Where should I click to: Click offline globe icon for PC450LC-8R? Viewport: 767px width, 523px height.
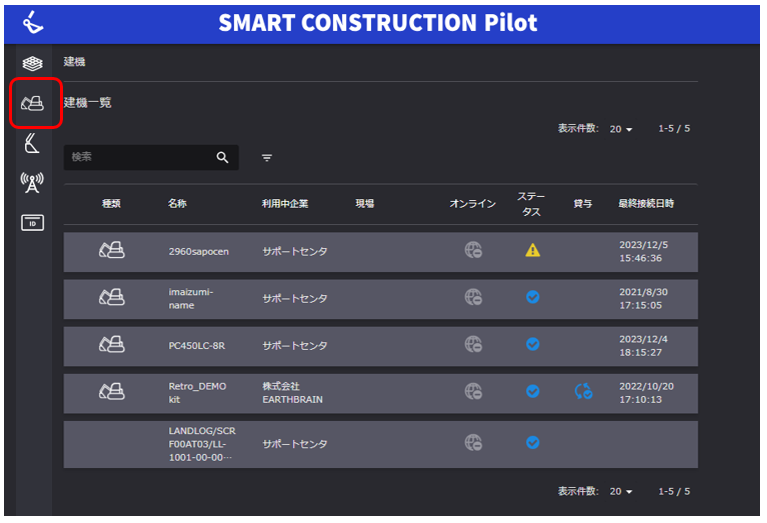point(474,344)
